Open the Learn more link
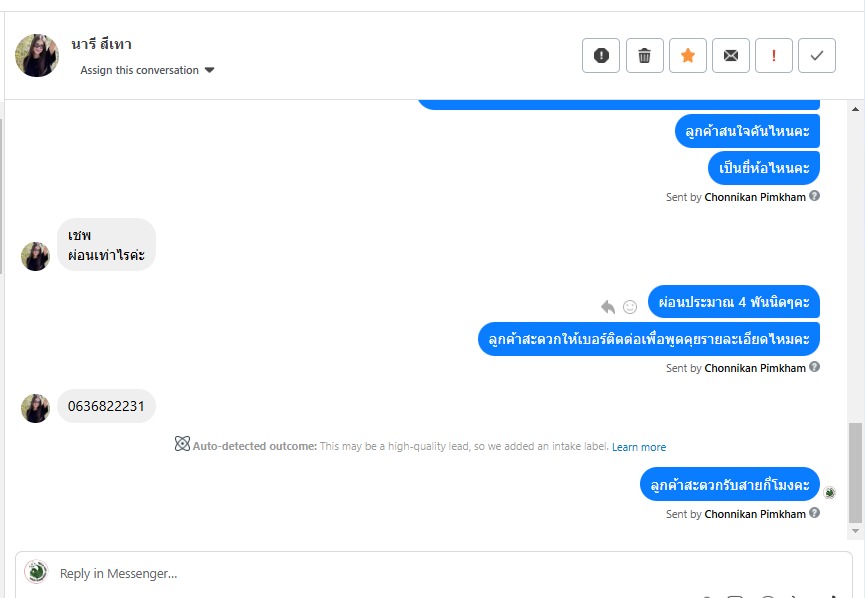Image resolution: width=865 pixels, height=598 pixels. point(639,447)
